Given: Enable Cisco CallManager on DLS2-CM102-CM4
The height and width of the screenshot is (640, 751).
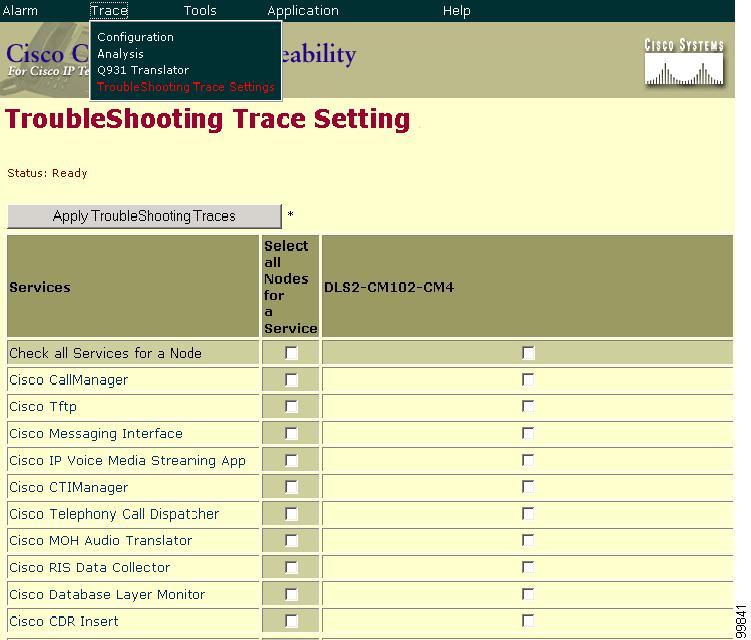Looking at the screenshot, I should pyautogui.click(x=528, y=380).
